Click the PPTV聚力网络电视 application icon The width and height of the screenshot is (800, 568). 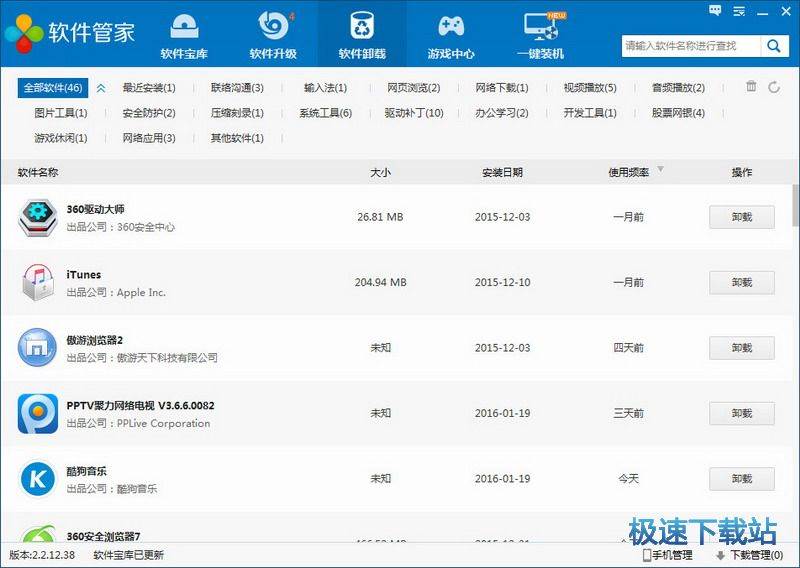[x=38, y=413]
